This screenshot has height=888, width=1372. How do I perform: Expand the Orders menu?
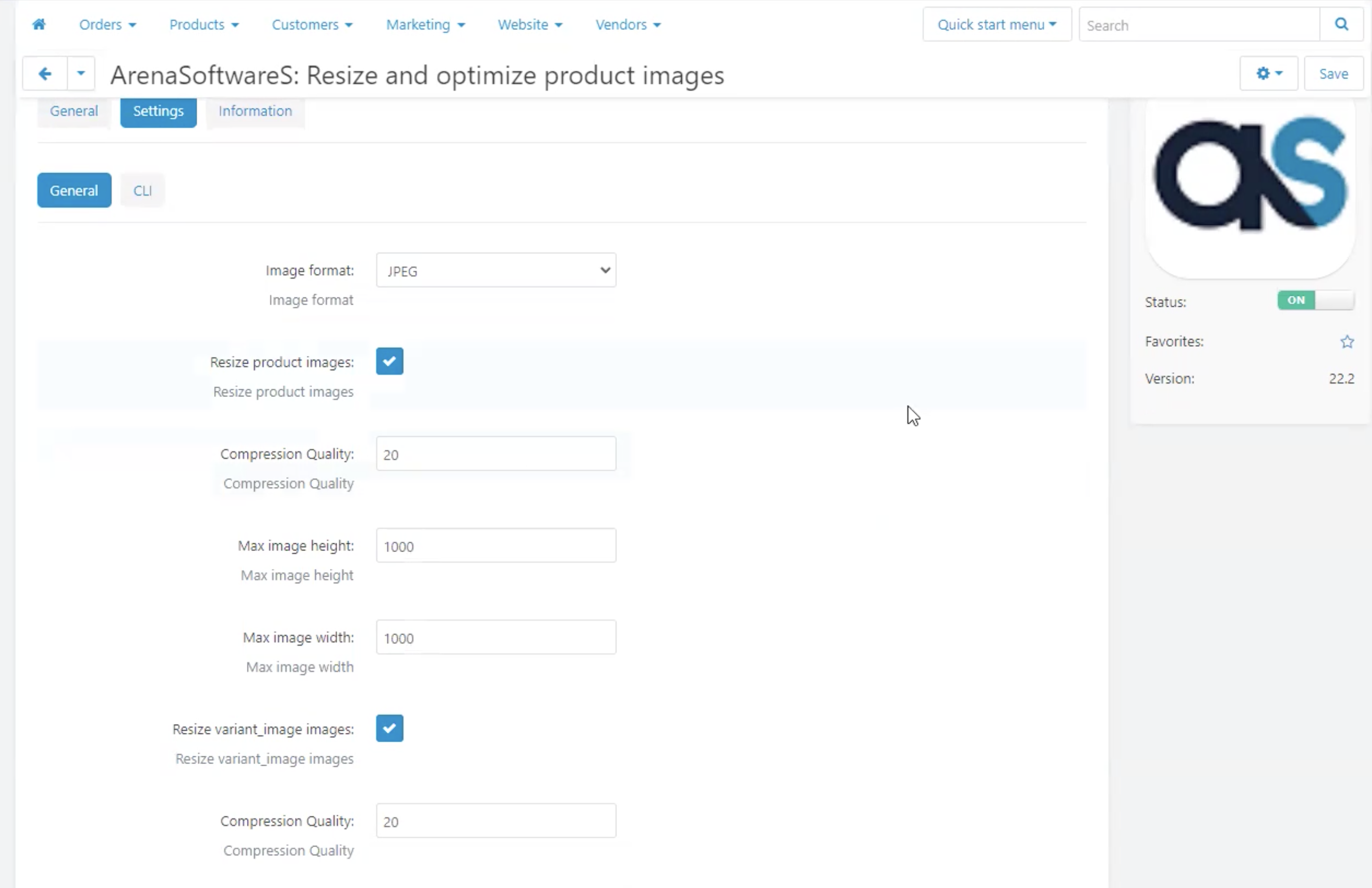coord(107,25)
